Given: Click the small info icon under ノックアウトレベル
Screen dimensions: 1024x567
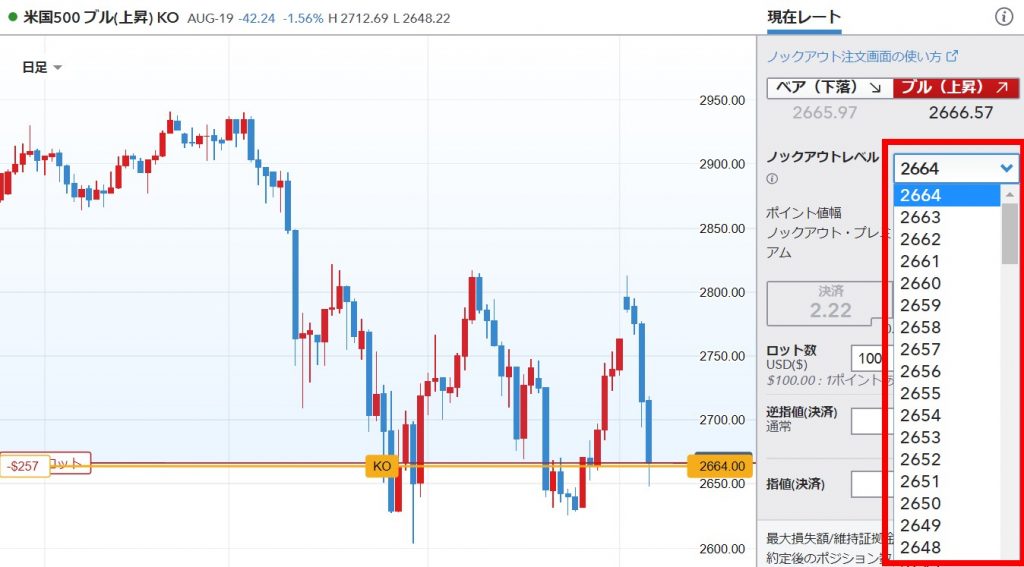Looking at the screenshot, I should pos(772,180).
